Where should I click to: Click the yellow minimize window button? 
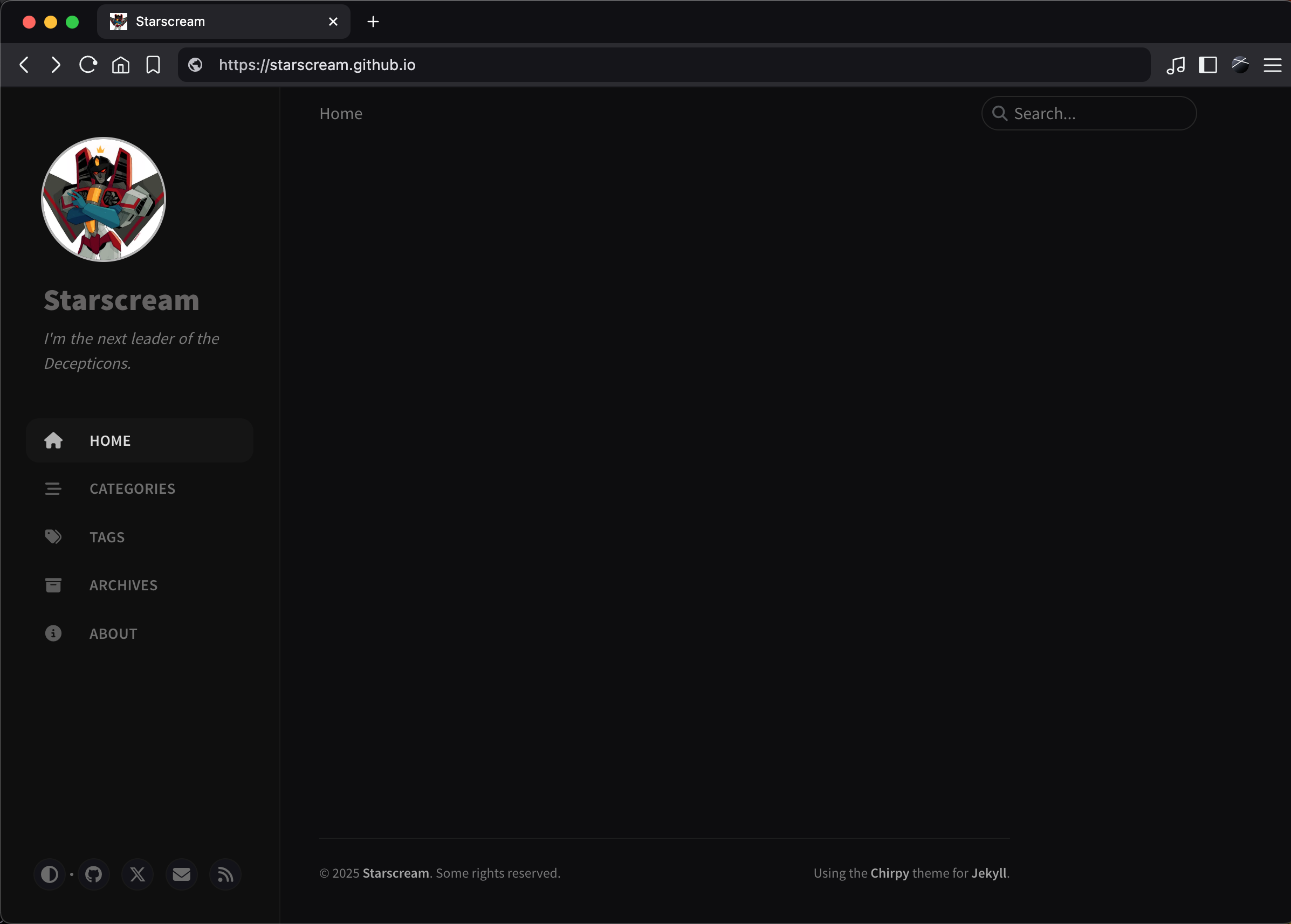point(51,22)
